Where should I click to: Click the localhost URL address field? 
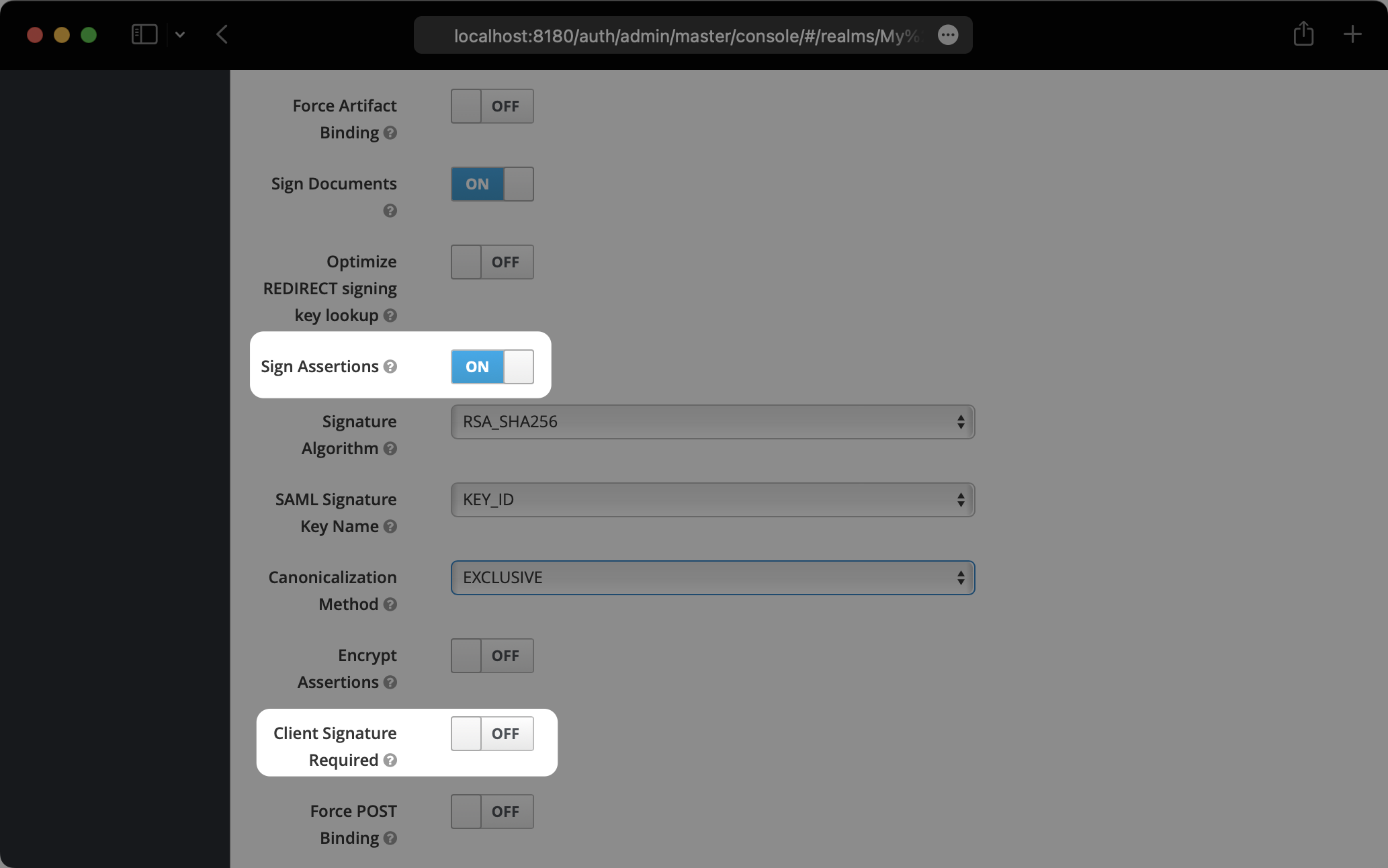click(685, 36)
